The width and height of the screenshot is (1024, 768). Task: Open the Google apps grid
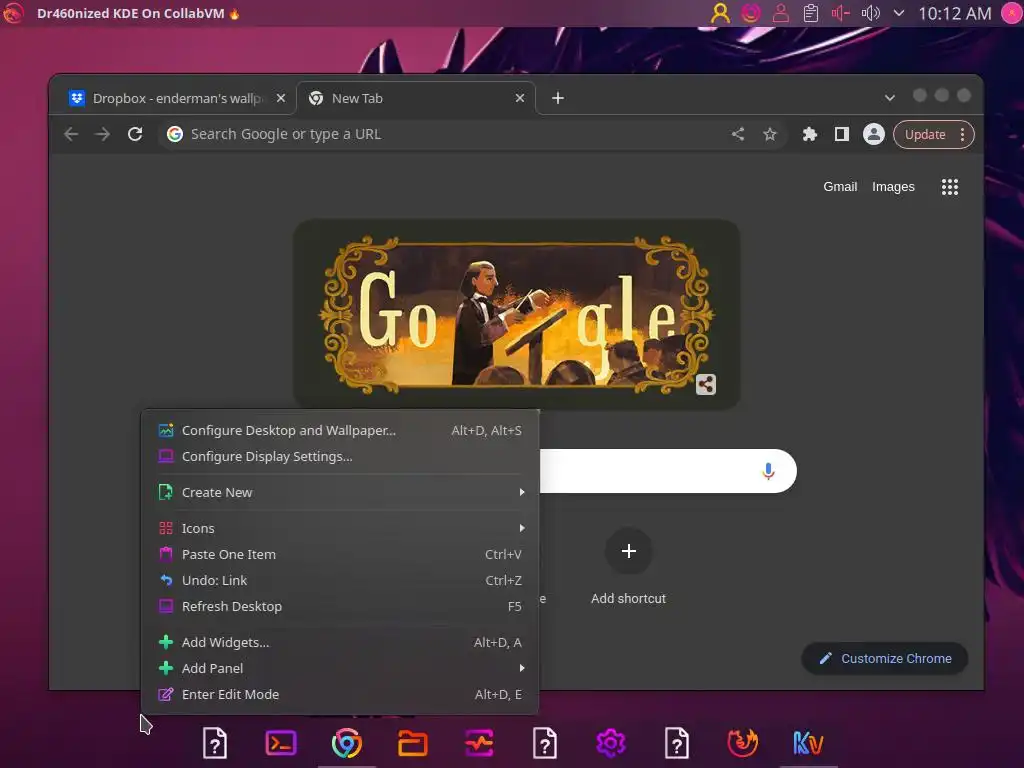tap(950, 187)
